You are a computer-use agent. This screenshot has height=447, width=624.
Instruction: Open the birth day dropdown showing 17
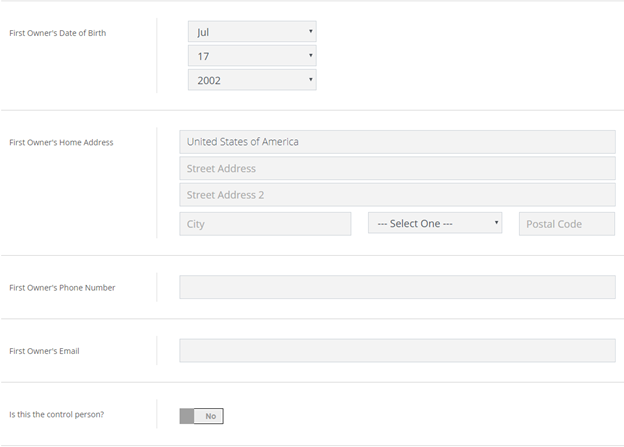(x=251, y=56)
